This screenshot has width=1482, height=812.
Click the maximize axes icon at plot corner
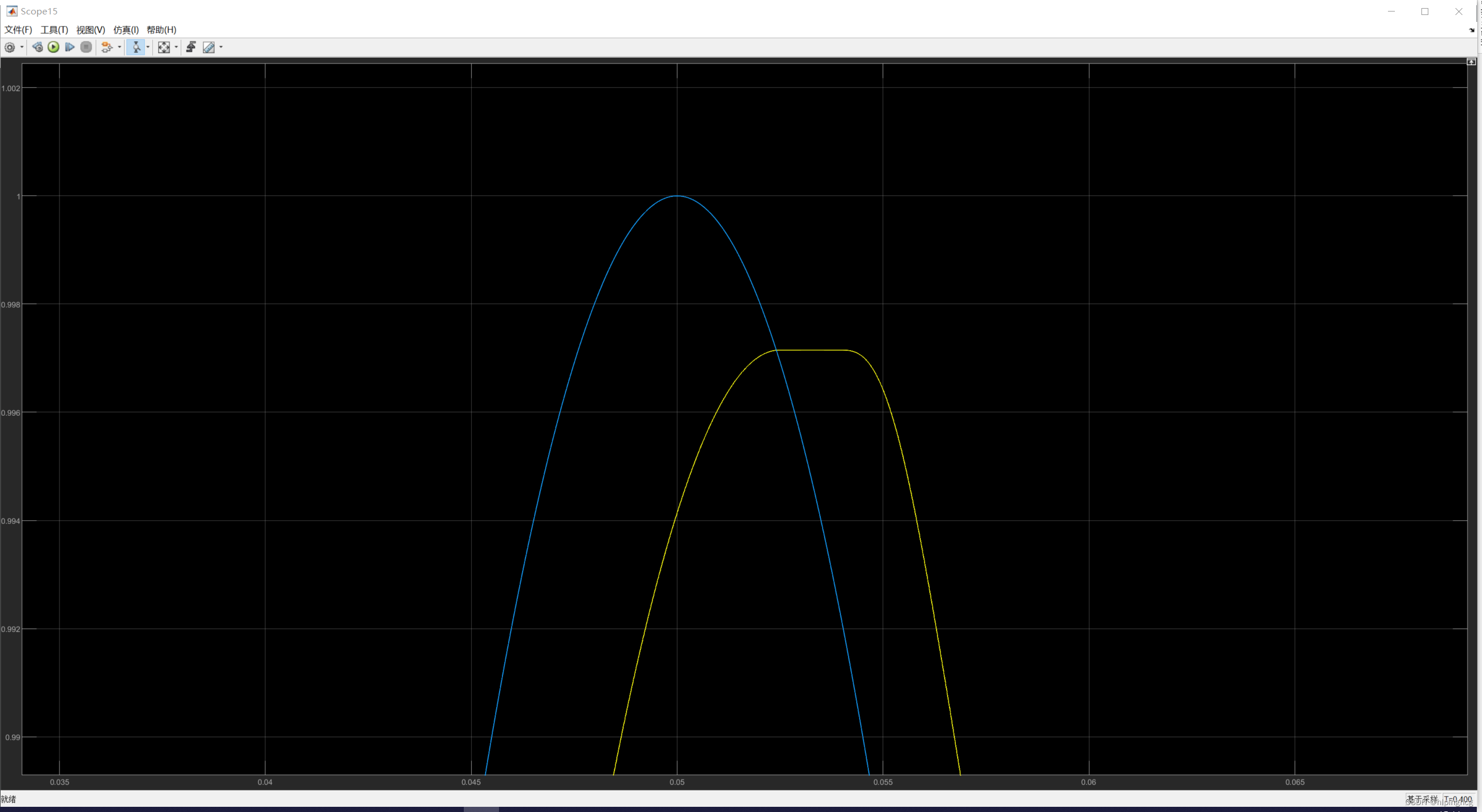click(1472, 62)
